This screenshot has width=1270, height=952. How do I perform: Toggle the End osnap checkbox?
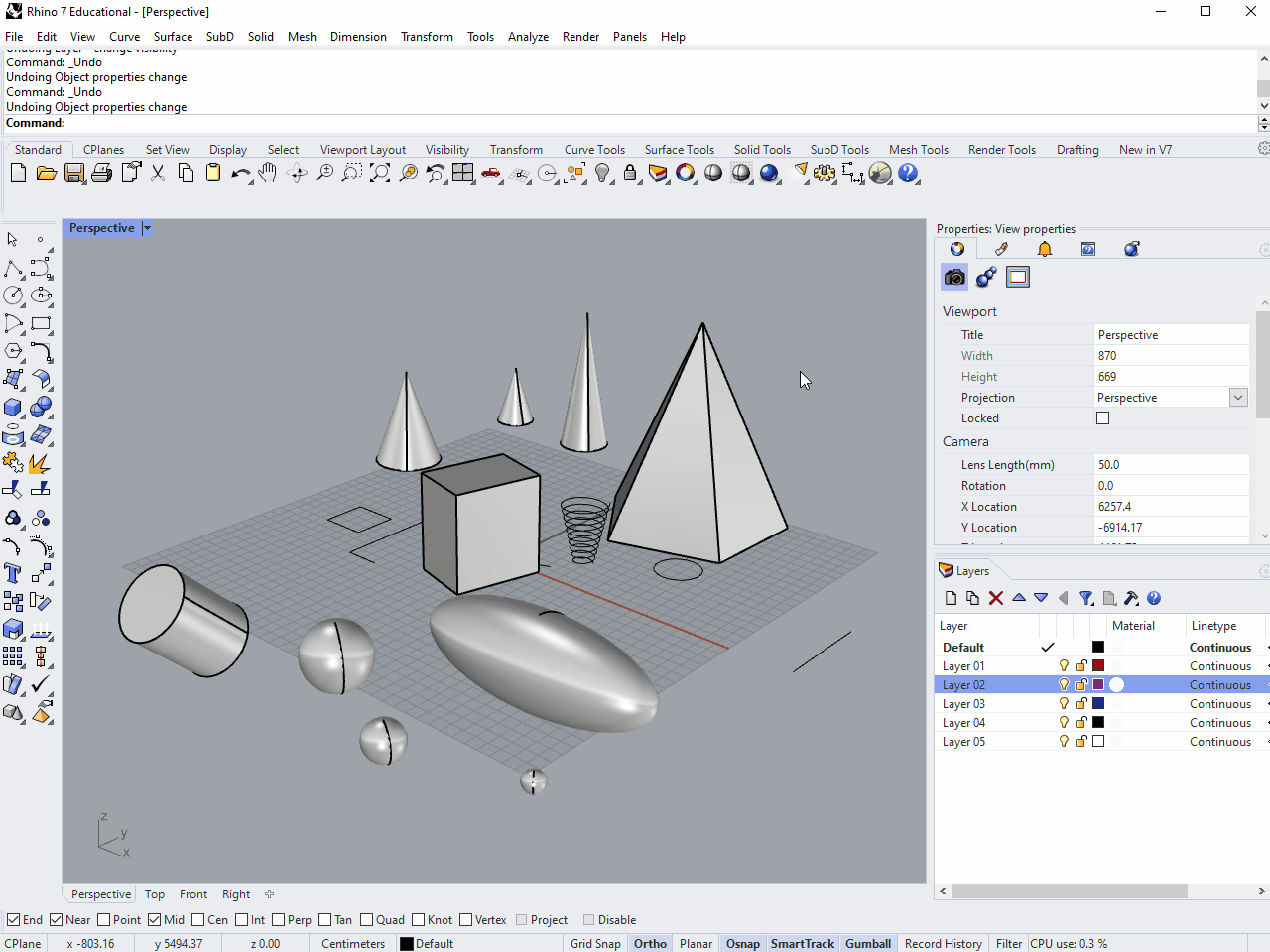14,920
